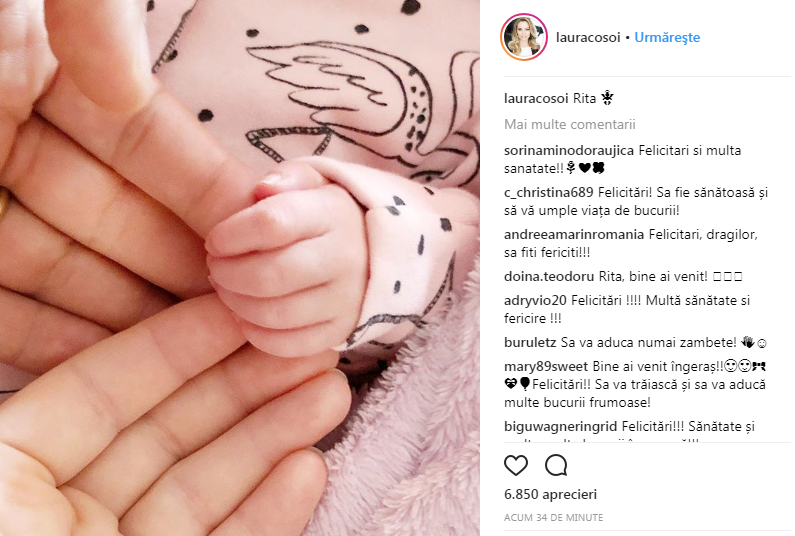
Task: Open lauracosoi username in header
Action: pyautogui.click(x=588, y=38)
